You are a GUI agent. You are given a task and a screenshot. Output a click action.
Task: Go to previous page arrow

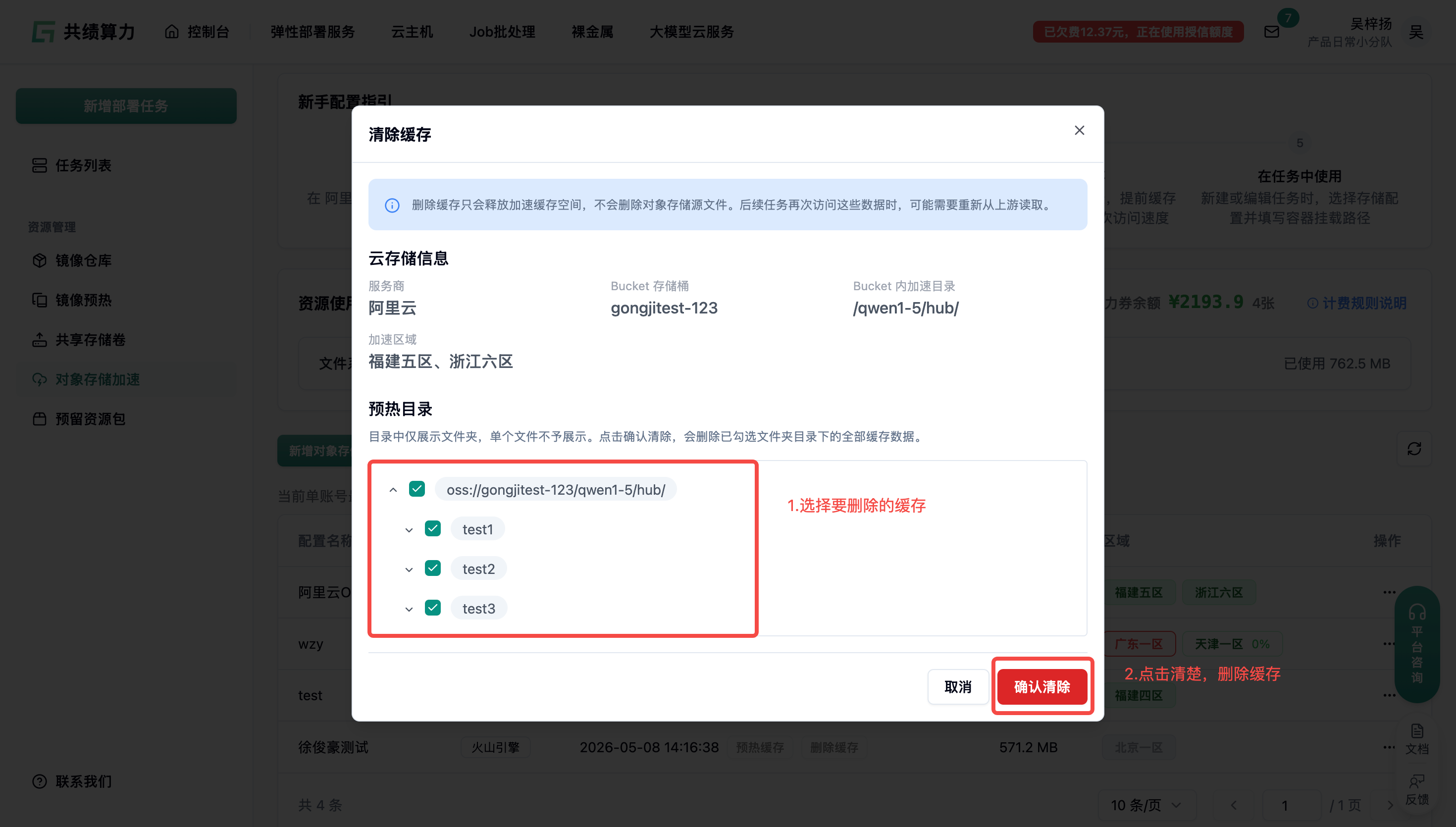1234,805
